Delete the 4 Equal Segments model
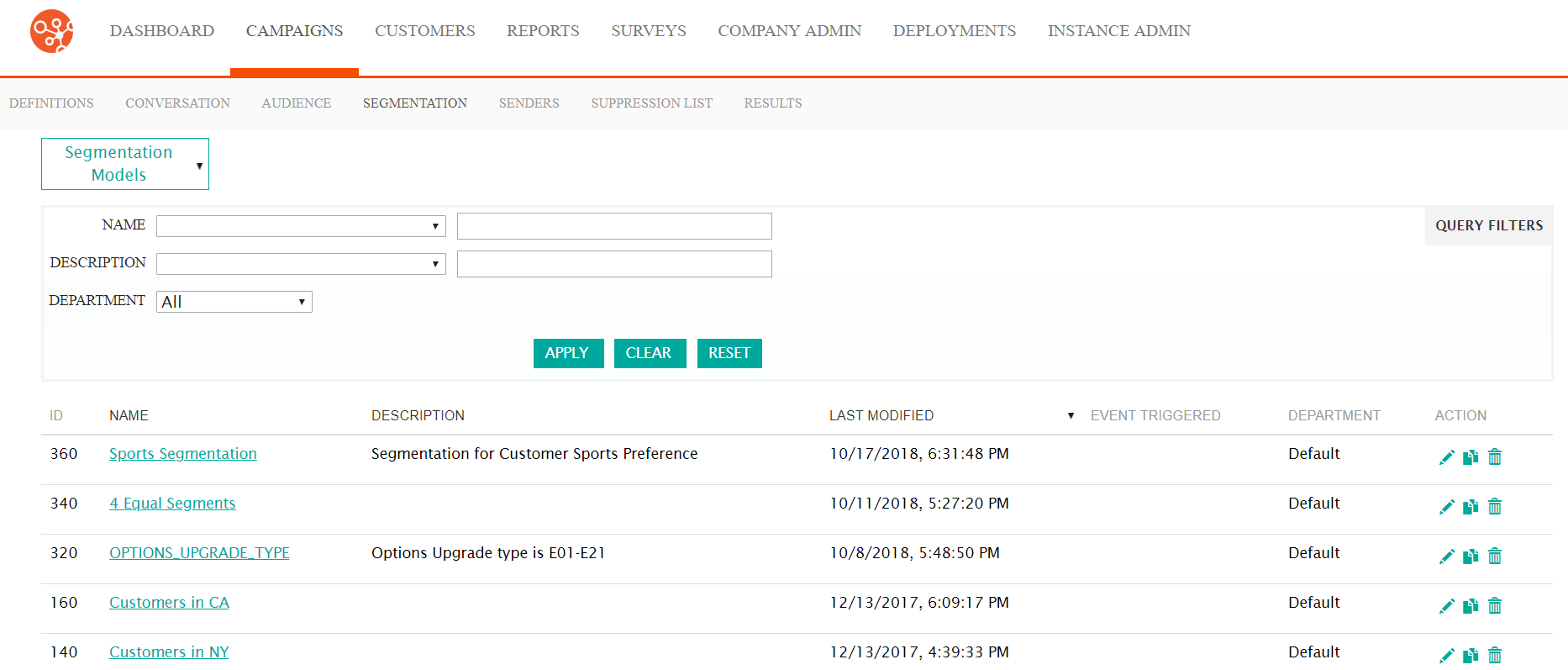Image resolution: width=1568 pixels, height=670 pixels. (1495, 507)
